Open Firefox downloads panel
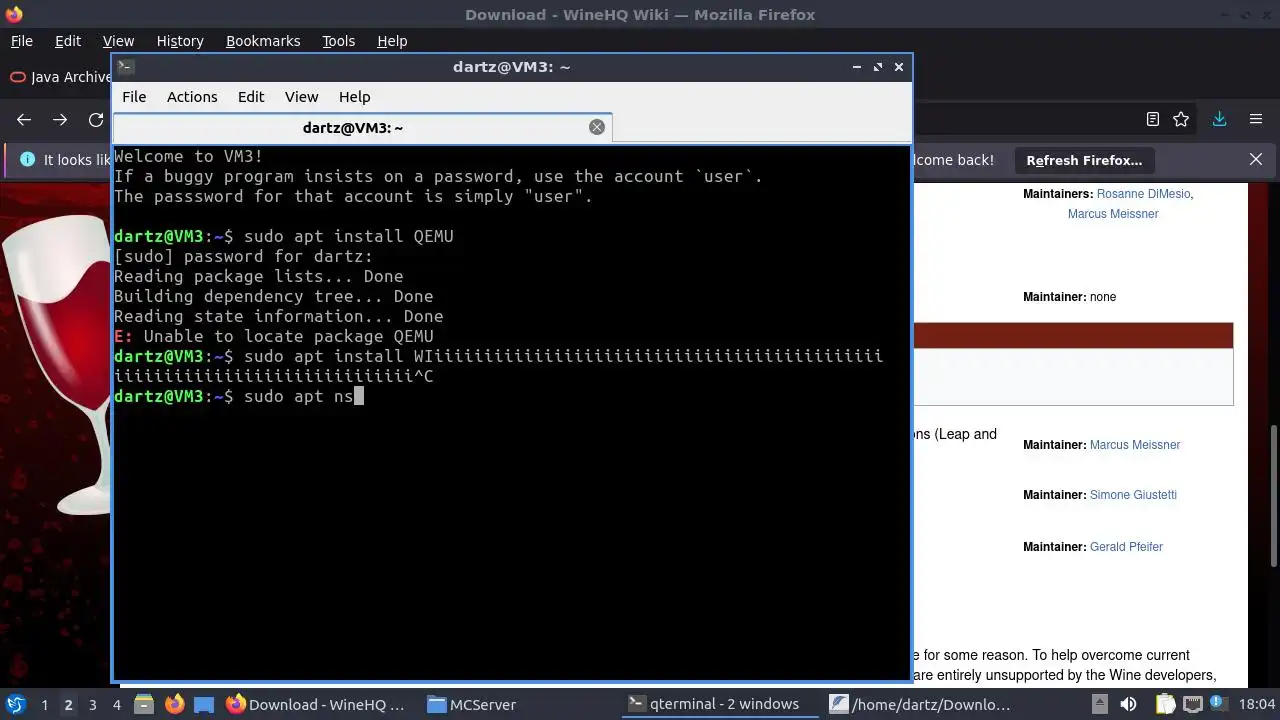Viewport: 1280px width, 720px height. click(x=1219, y=119)
